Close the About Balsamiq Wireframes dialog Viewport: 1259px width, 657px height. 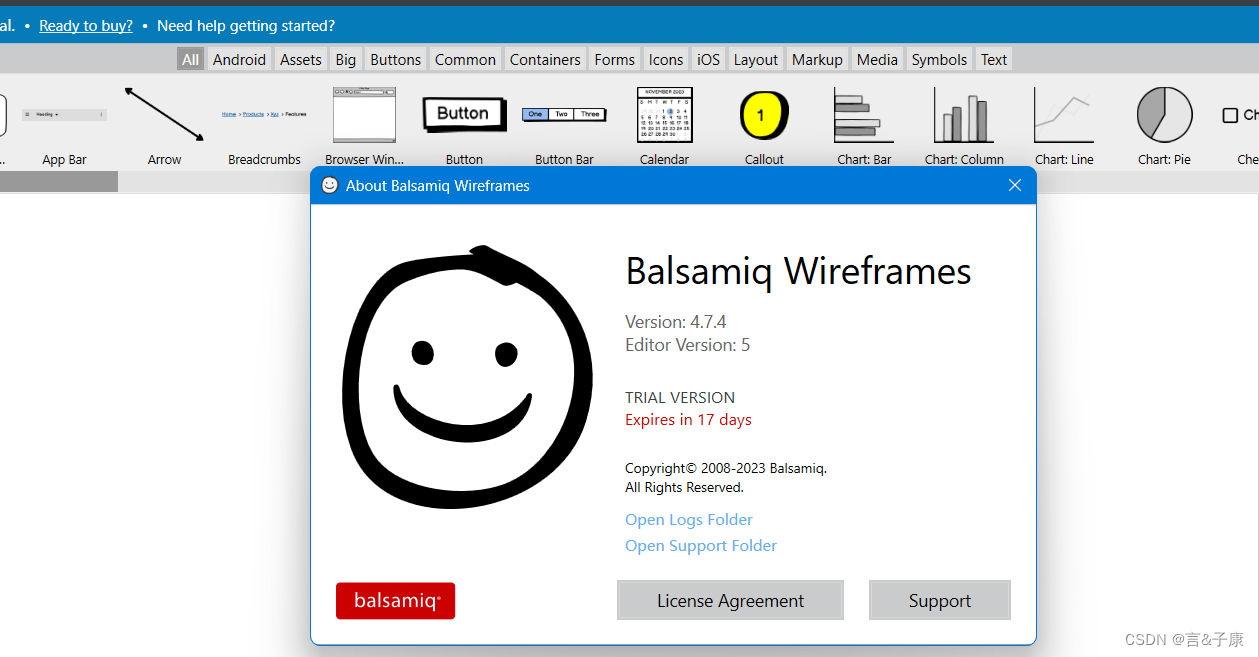pos(1015,185)
